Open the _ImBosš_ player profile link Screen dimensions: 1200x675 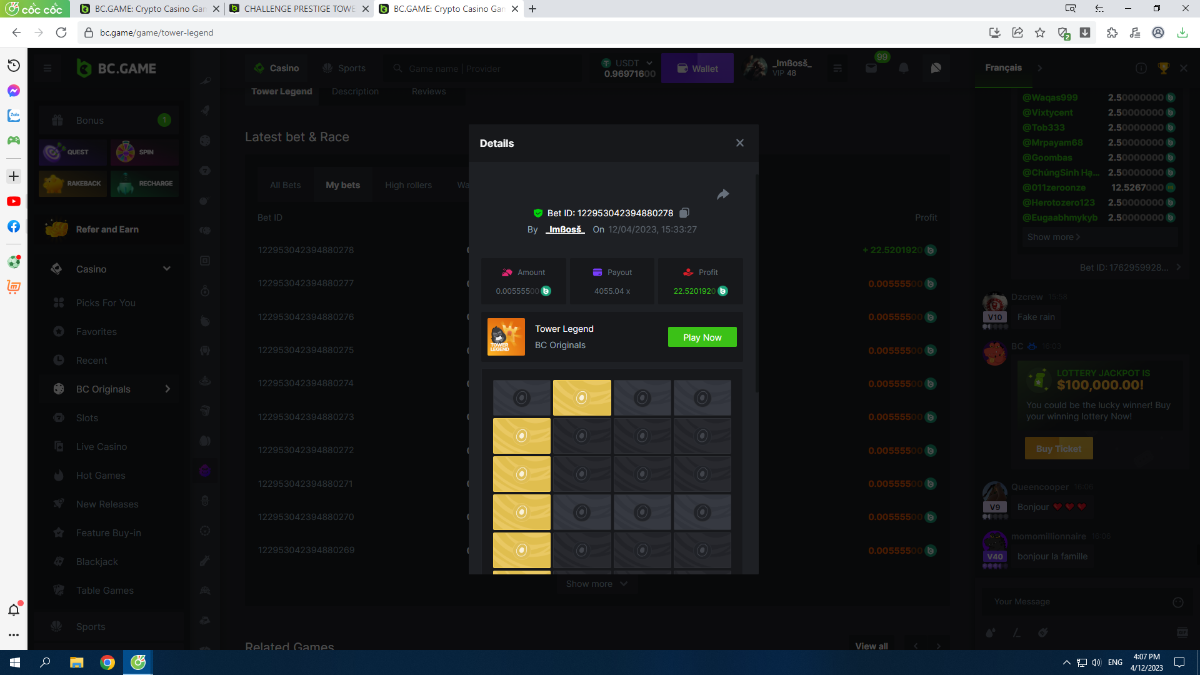pos(565,230)
